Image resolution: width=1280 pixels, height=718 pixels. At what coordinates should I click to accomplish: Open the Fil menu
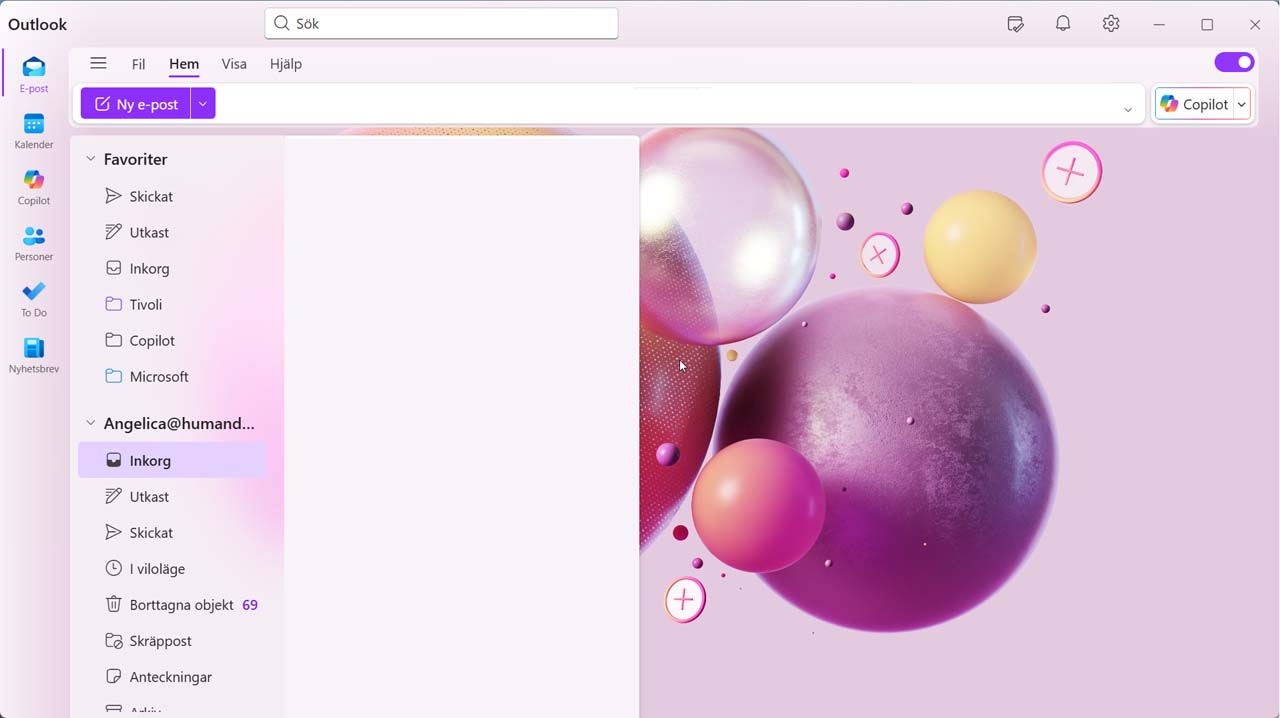(x=138, y=64)
